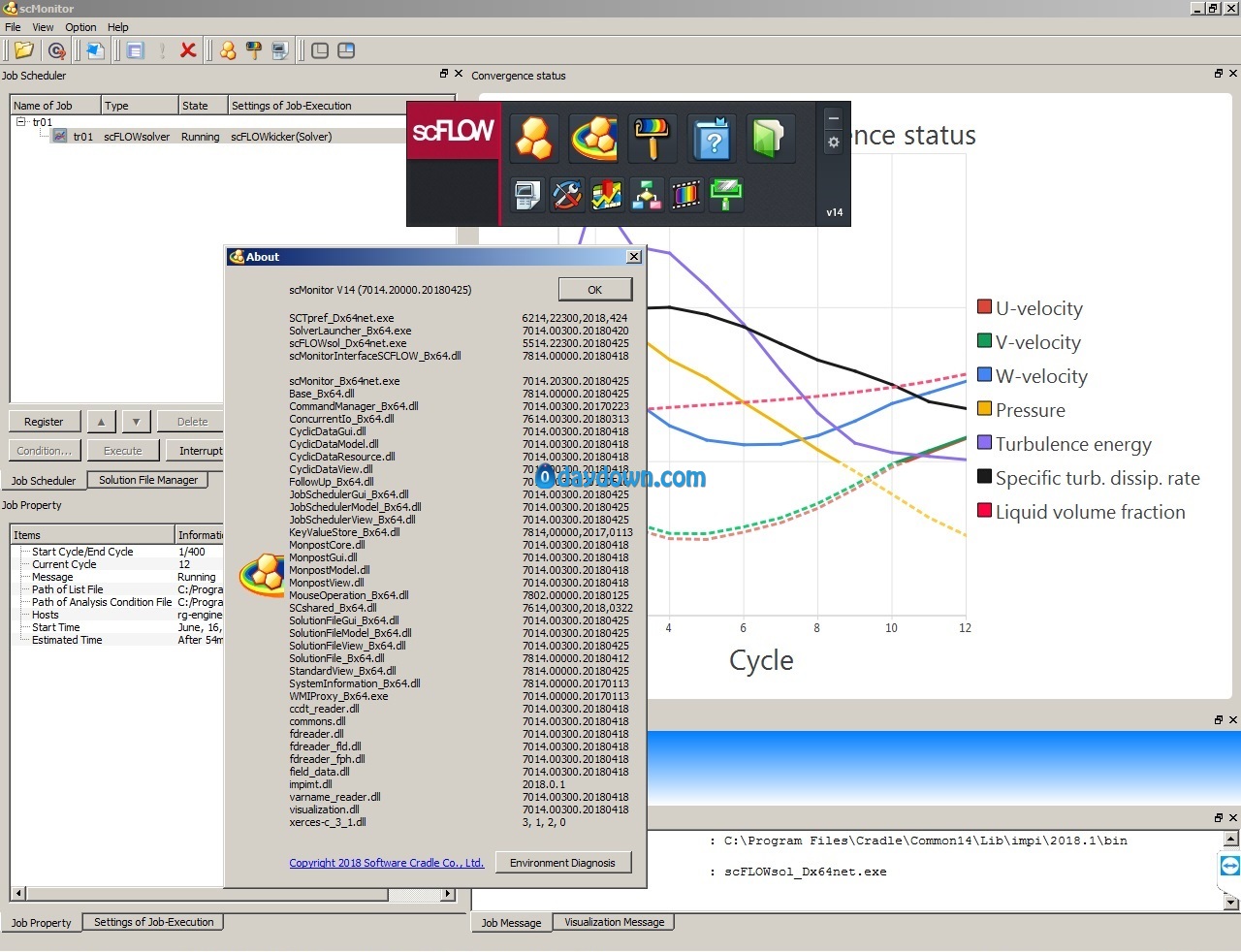Click the open folder icon in scMonitor toolbar

coord(24,50)
